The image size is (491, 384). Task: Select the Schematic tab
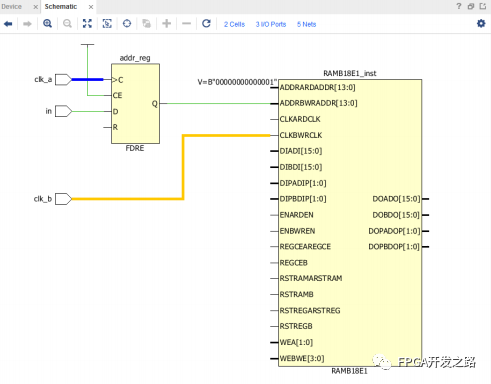tap(61, 7)
